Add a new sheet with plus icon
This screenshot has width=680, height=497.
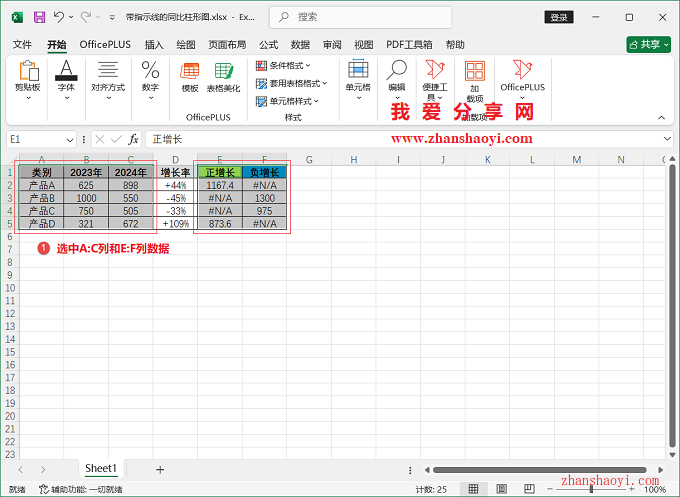click(159, 469)
